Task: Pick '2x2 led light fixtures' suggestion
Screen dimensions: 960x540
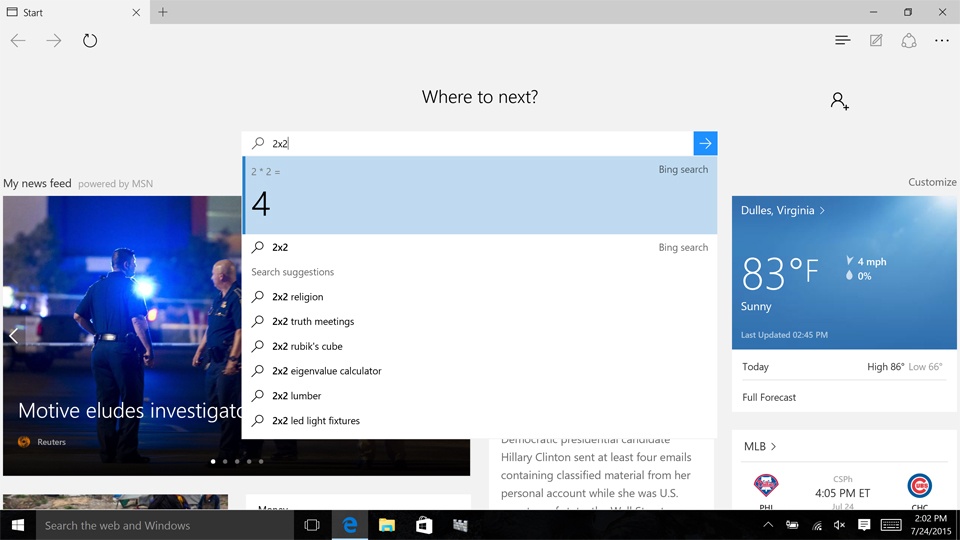Action: pyautogui.click(x=480, y=421)
